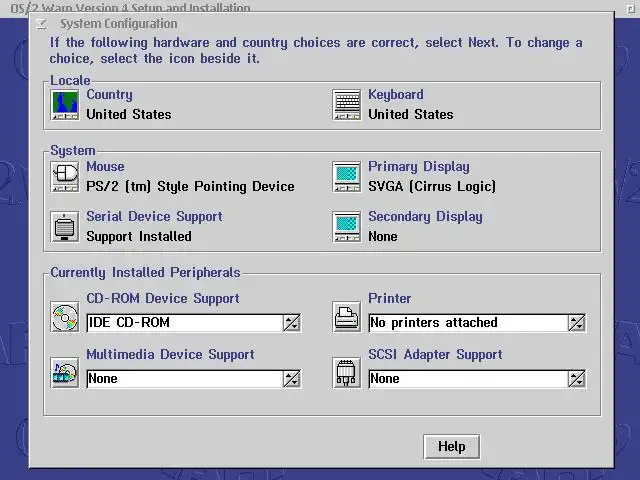Click the Serial Device Support label

[x=154, y=217]
